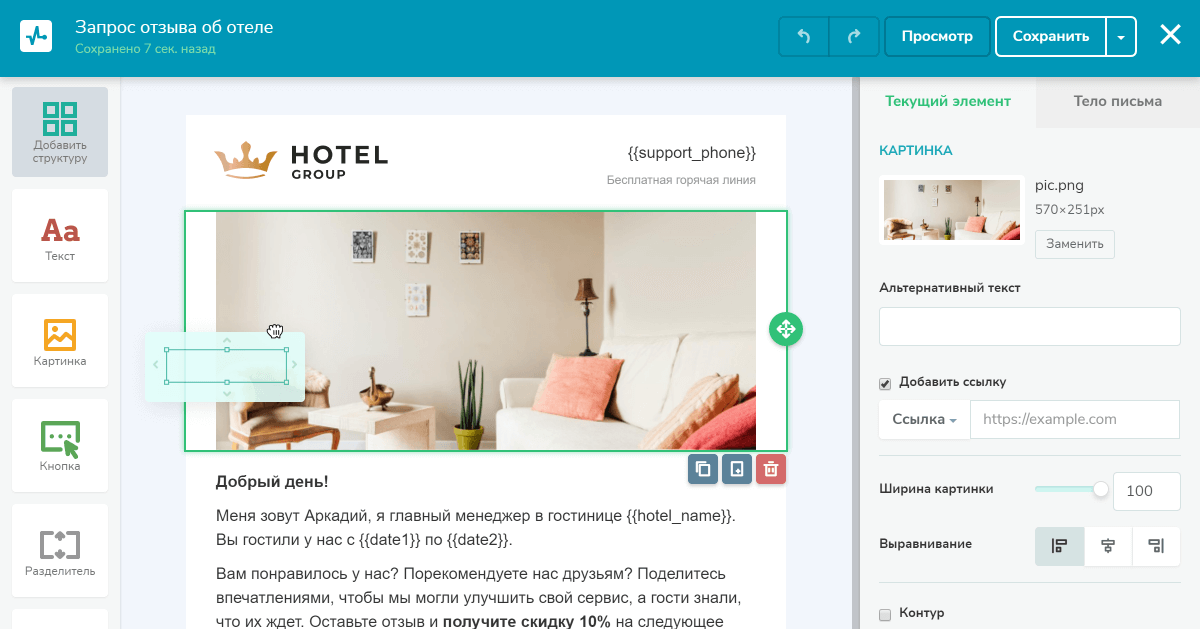This screenshot has height=629, width=1200.
Task: Align picture to the right
Action: [1156, 546]
